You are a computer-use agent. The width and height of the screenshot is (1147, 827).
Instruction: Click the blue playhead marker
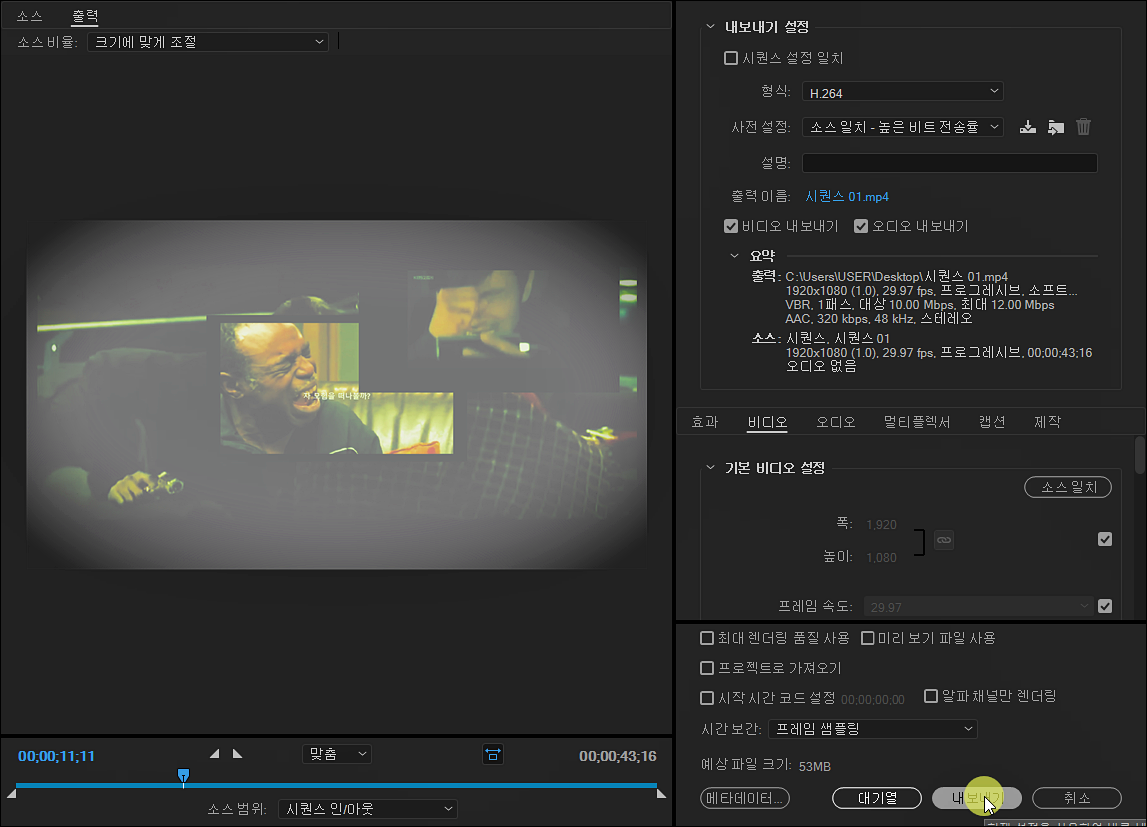point(184,775)
